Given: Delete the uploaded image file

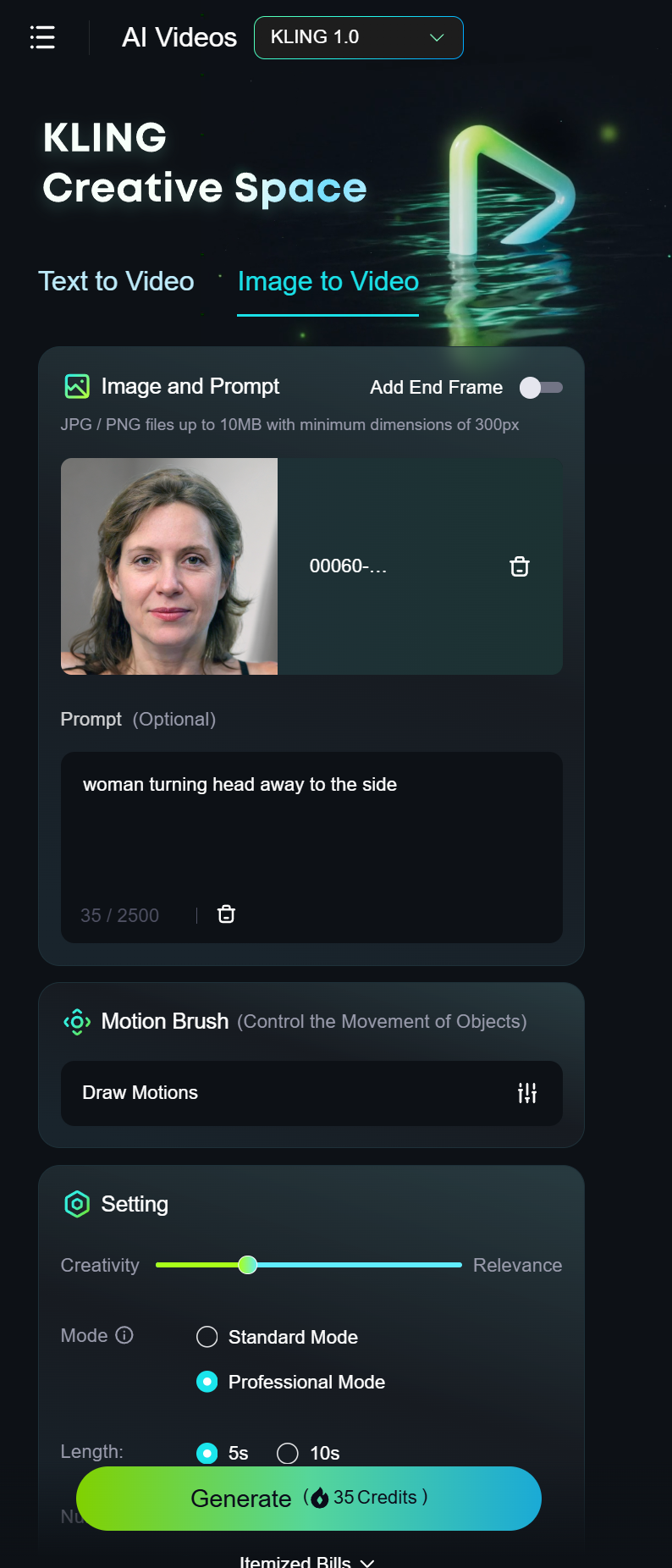Looking at the screenshot, I should pos(520,566).
